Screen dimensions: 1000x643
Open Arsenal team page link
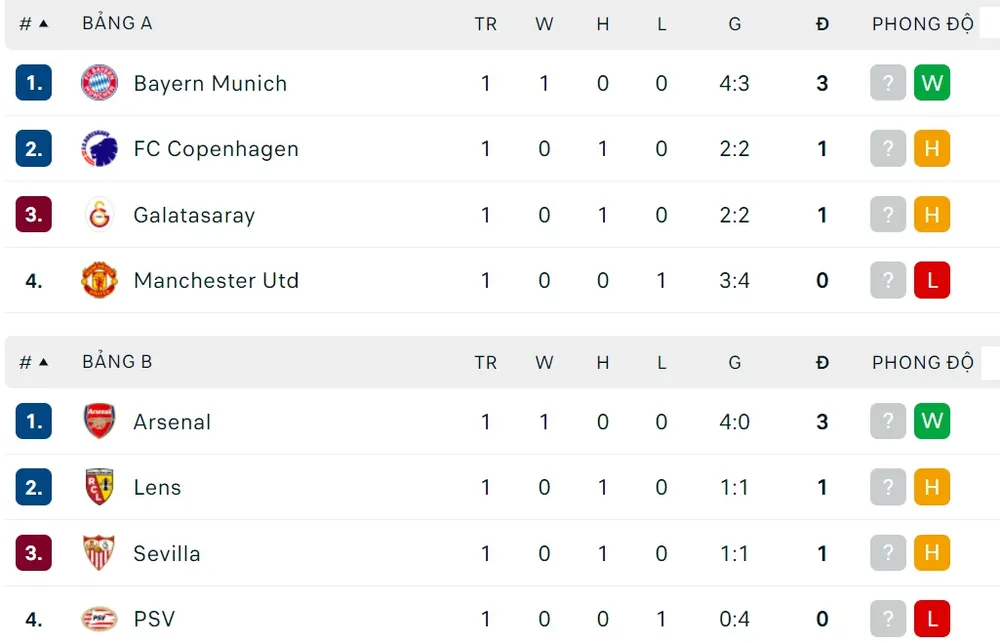[x=172, y=422]
